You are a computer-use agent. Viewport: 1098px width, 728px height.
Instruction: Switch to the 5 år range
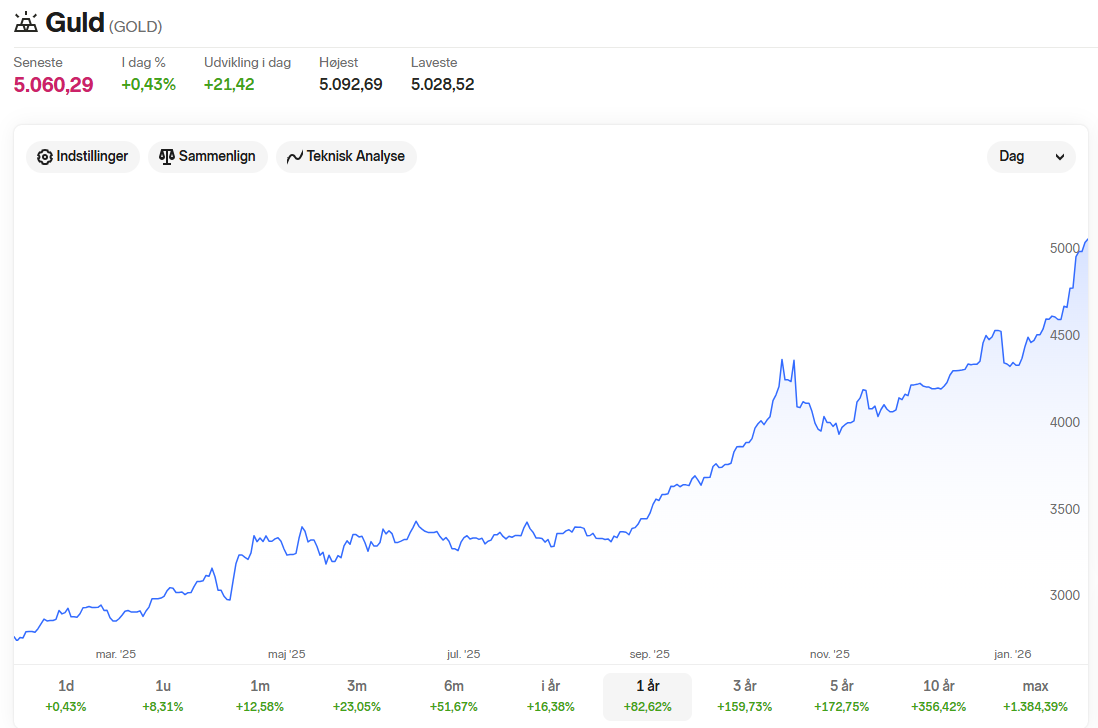(x=842, y=696)
